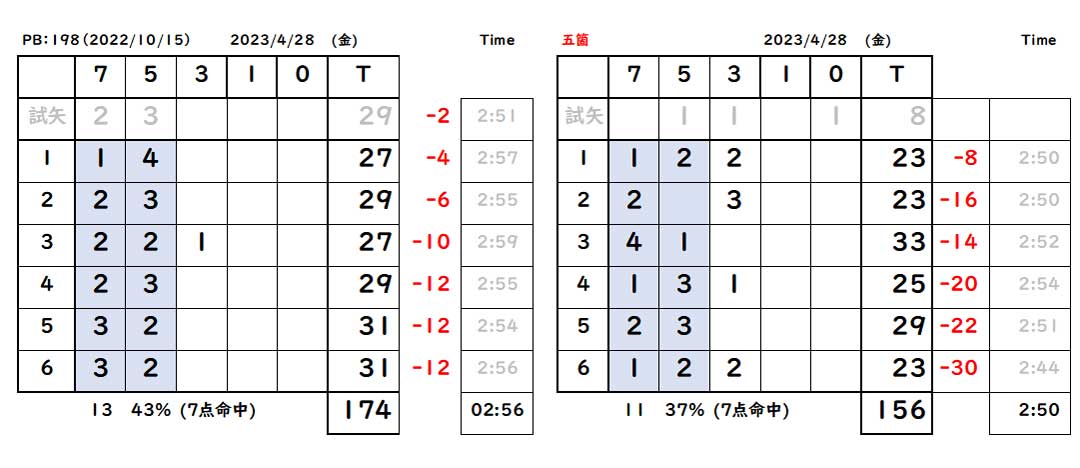Select the right table average time 2:50 bold cell
1080x468 pixels.
tap(1030, 411)
